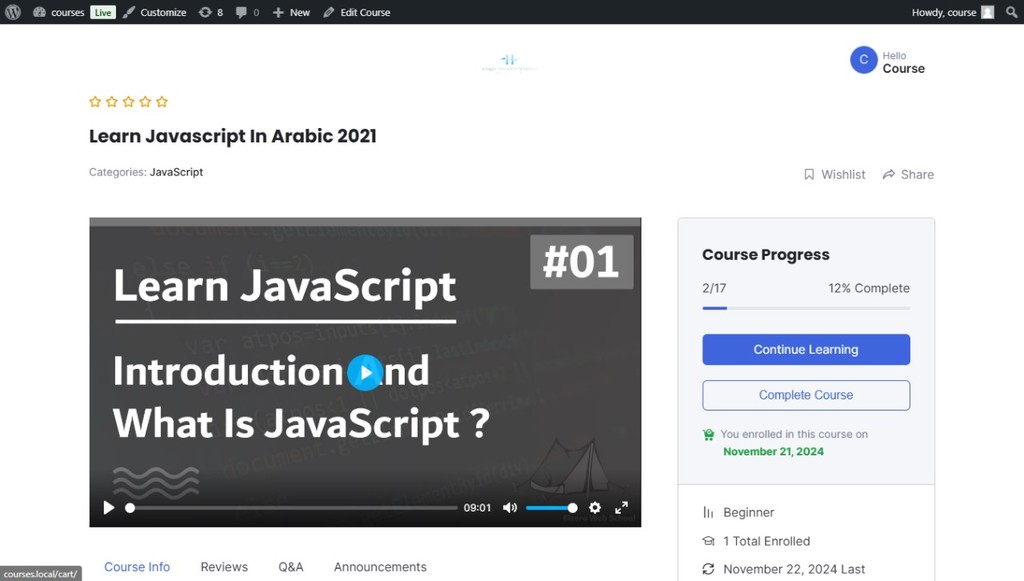
Task: Click the course title Learn Javascript In Arabic 2021
Action: pos(232,136)
